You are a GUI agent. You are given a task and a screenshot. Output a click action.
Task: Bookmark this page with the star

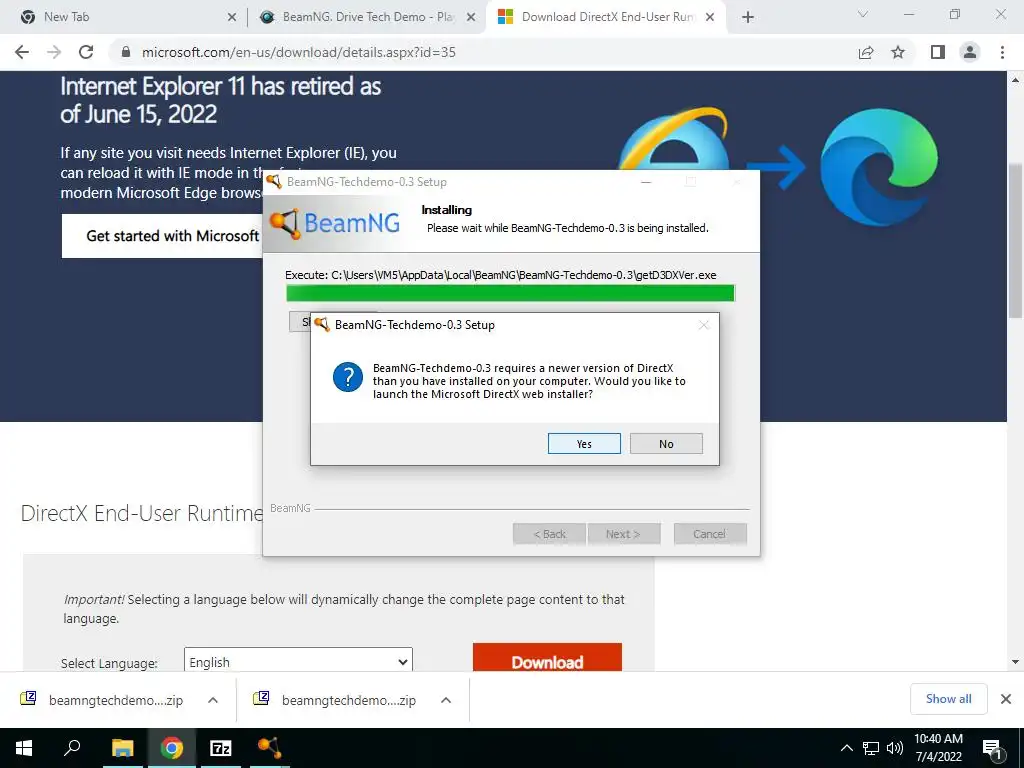[898, 52]
